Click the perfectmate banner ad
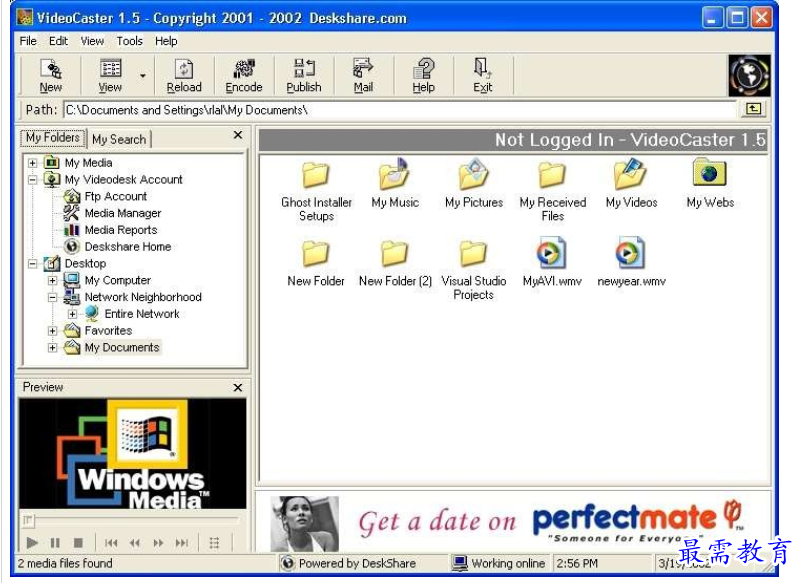This screenshot has width=800, height=583. click(512, 523)
